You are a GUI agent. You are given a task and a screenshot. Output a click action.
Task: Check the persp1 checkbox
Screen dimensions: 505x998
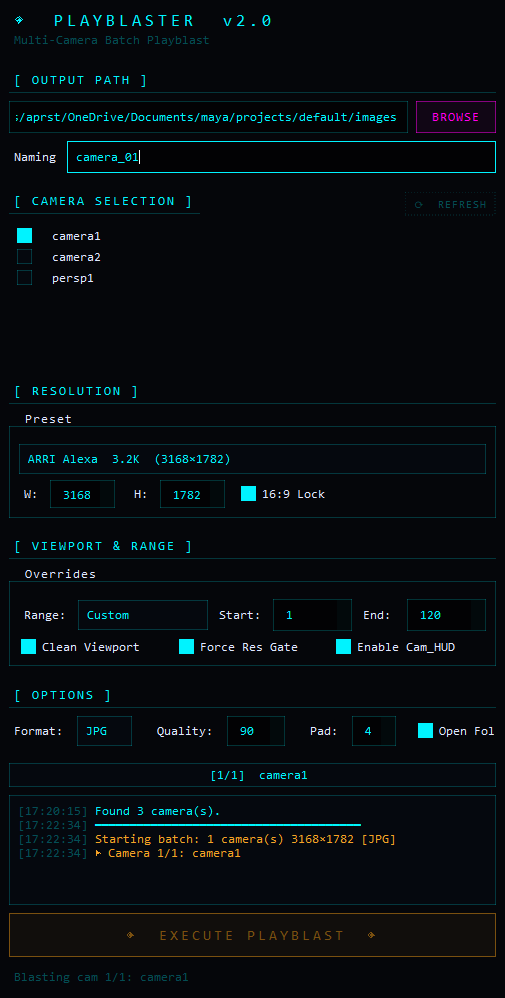[x=24, y=278]
